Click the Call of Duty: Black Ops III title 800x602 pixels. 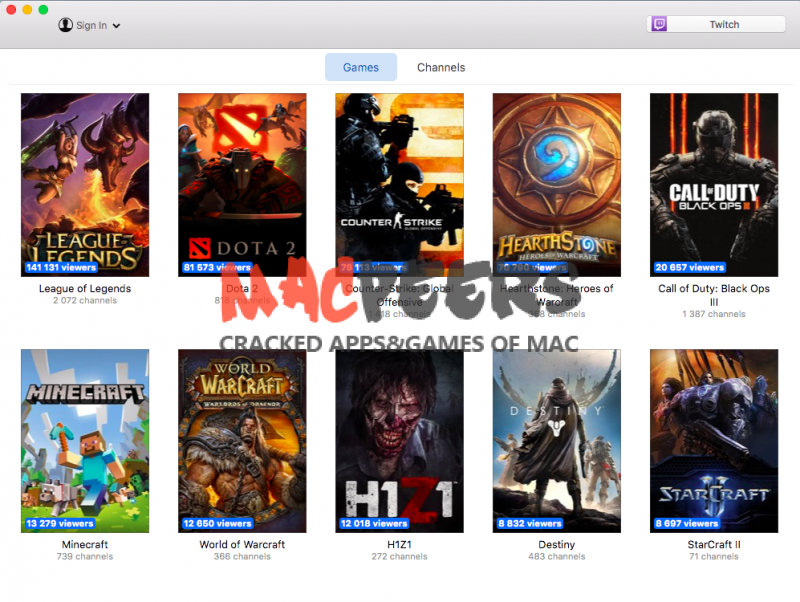(714, 295)
